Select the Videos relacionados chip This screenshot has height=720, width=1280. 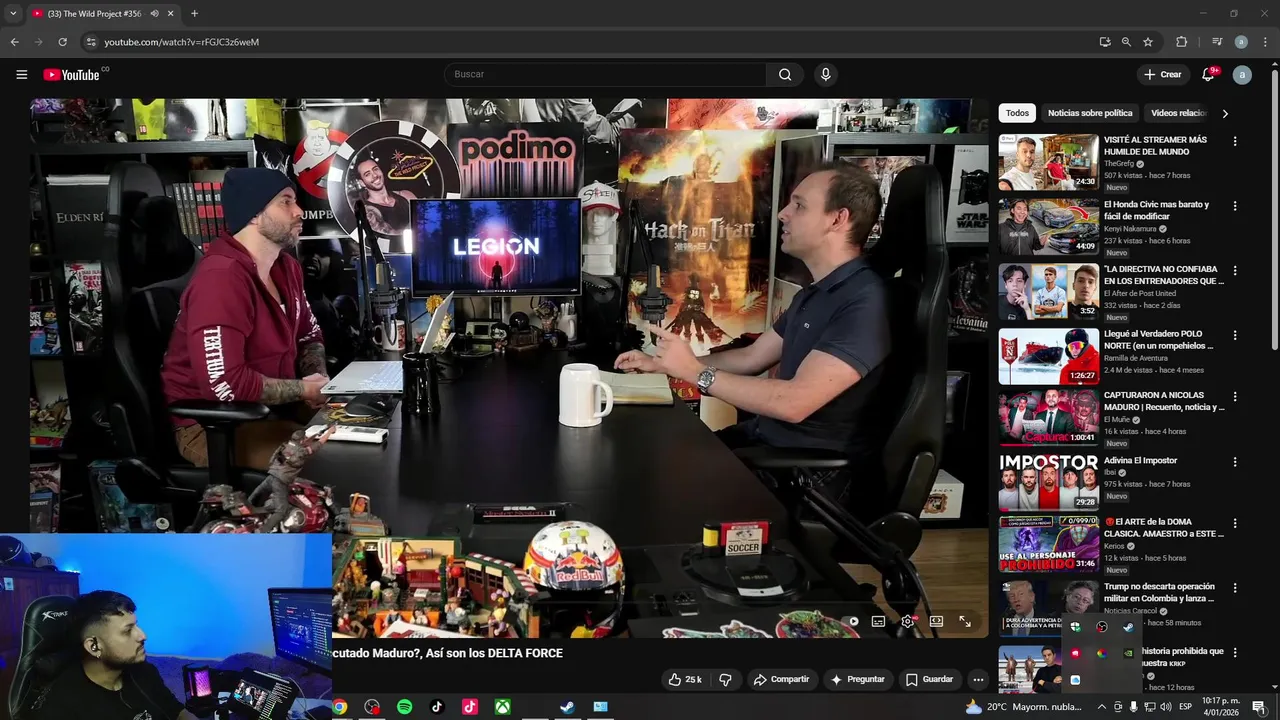[1179, 113]
